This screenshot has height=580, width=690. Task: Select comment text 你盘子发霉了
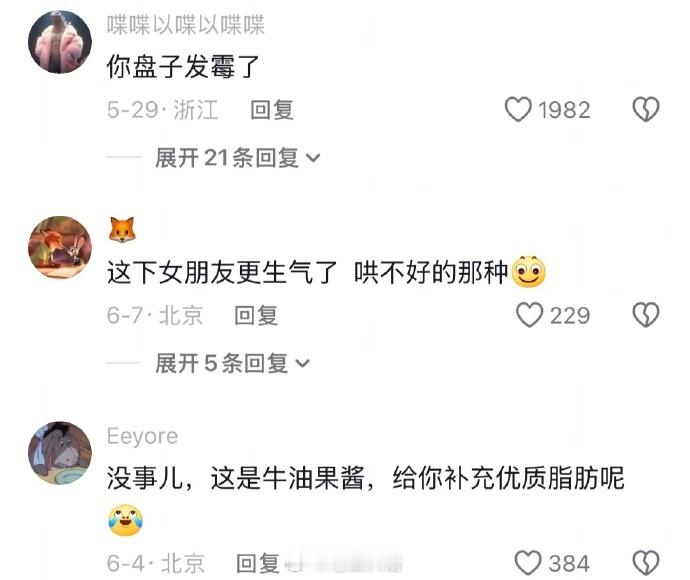pos(183,66)
